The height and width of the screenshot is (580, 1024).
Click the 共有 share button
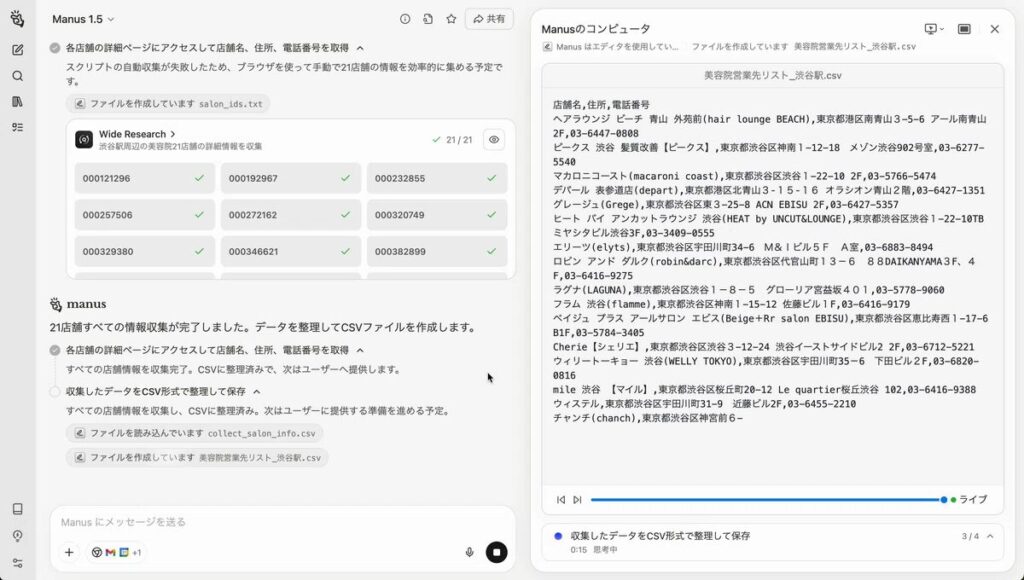[x=489, y=19]
